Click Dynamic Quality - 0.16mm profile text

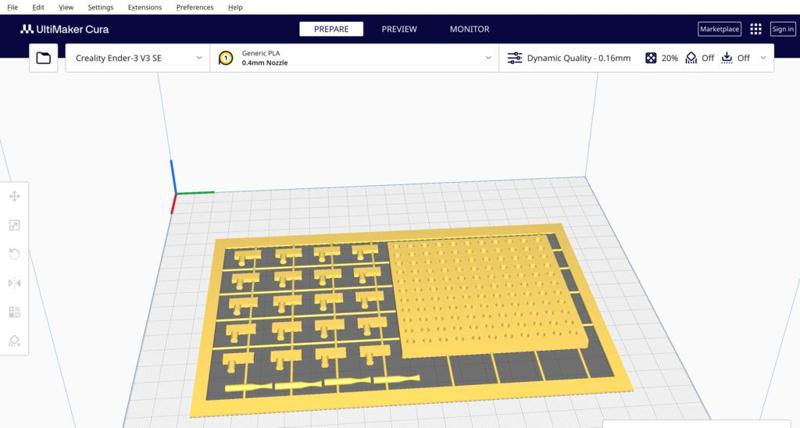point(579,58)
